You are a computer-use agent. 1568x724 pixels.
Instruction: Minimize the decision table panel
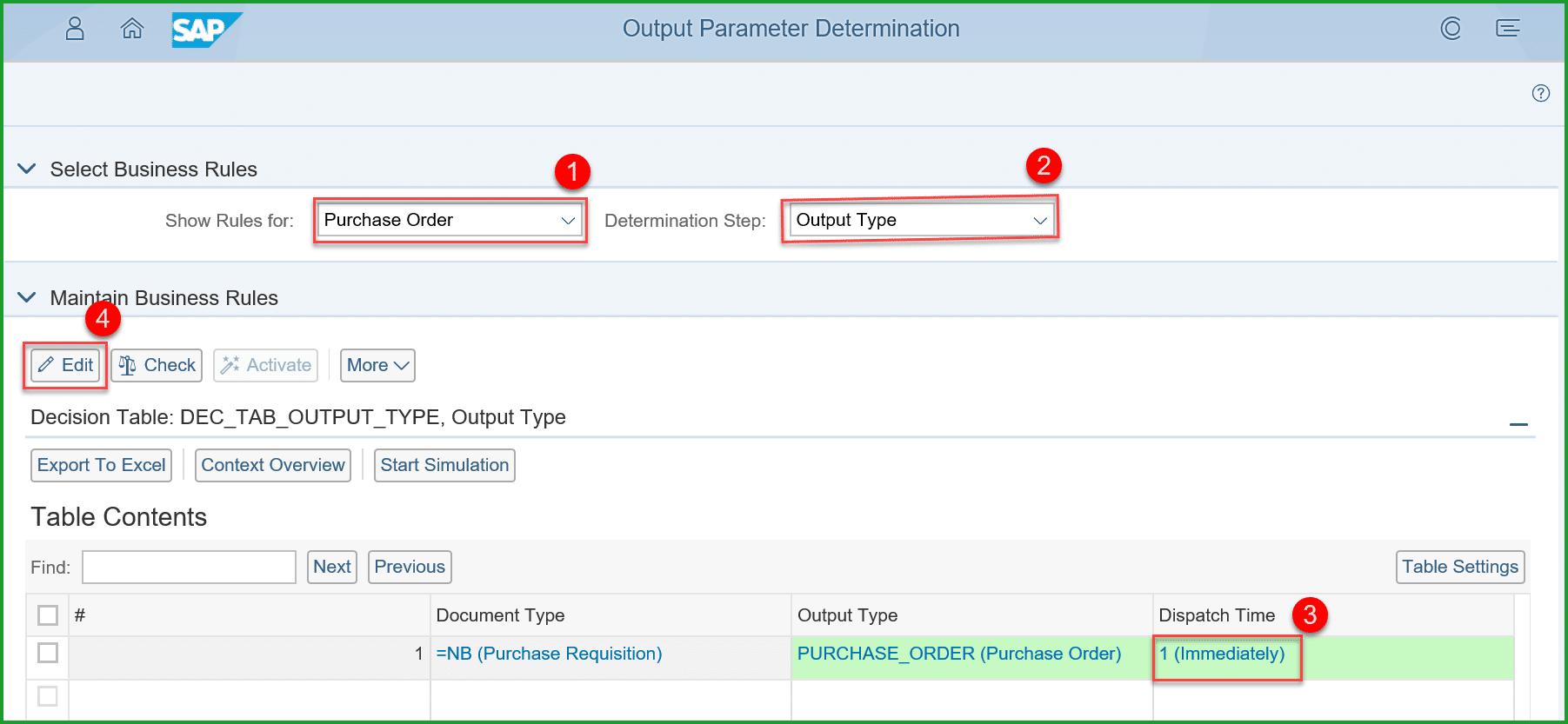(x=1518, y=424)
